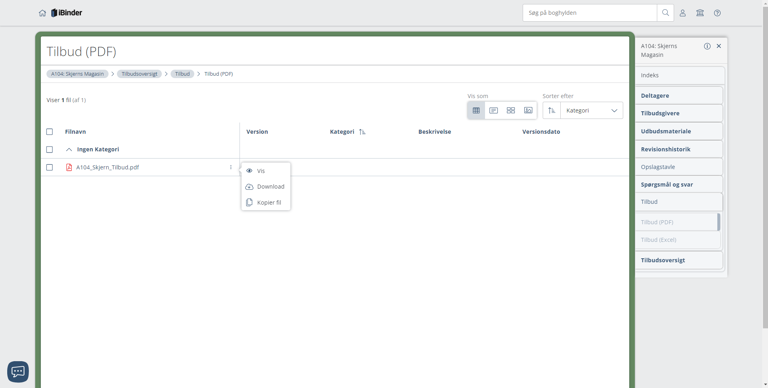768x388 pixels.
Task: Close the A104: Skjerns Magasin side panel
Action: [x=719, y=46]
